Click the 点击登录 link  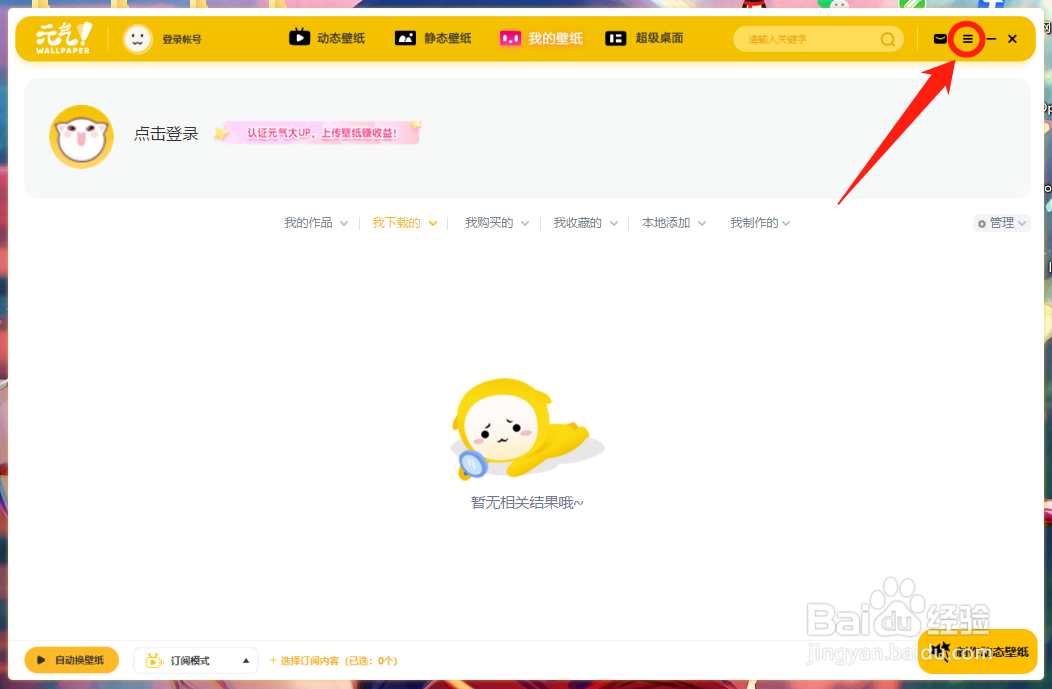[166, 134]
